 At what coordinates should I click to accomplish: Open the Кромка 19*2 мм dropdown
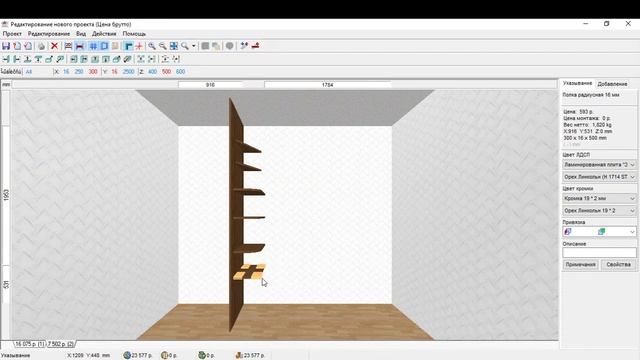click(x=599, y=198)
